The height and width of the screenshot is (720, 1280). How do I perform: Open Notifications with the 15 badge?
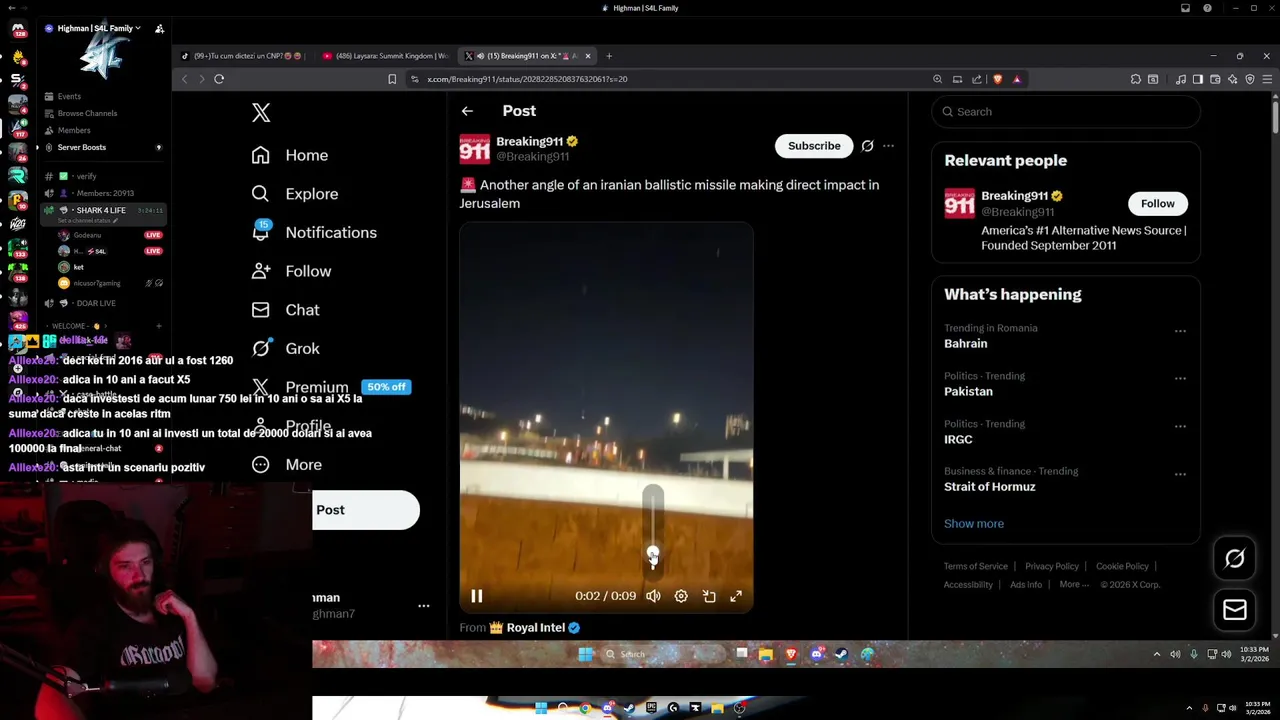pyautogui.click(x=314, y=232)
